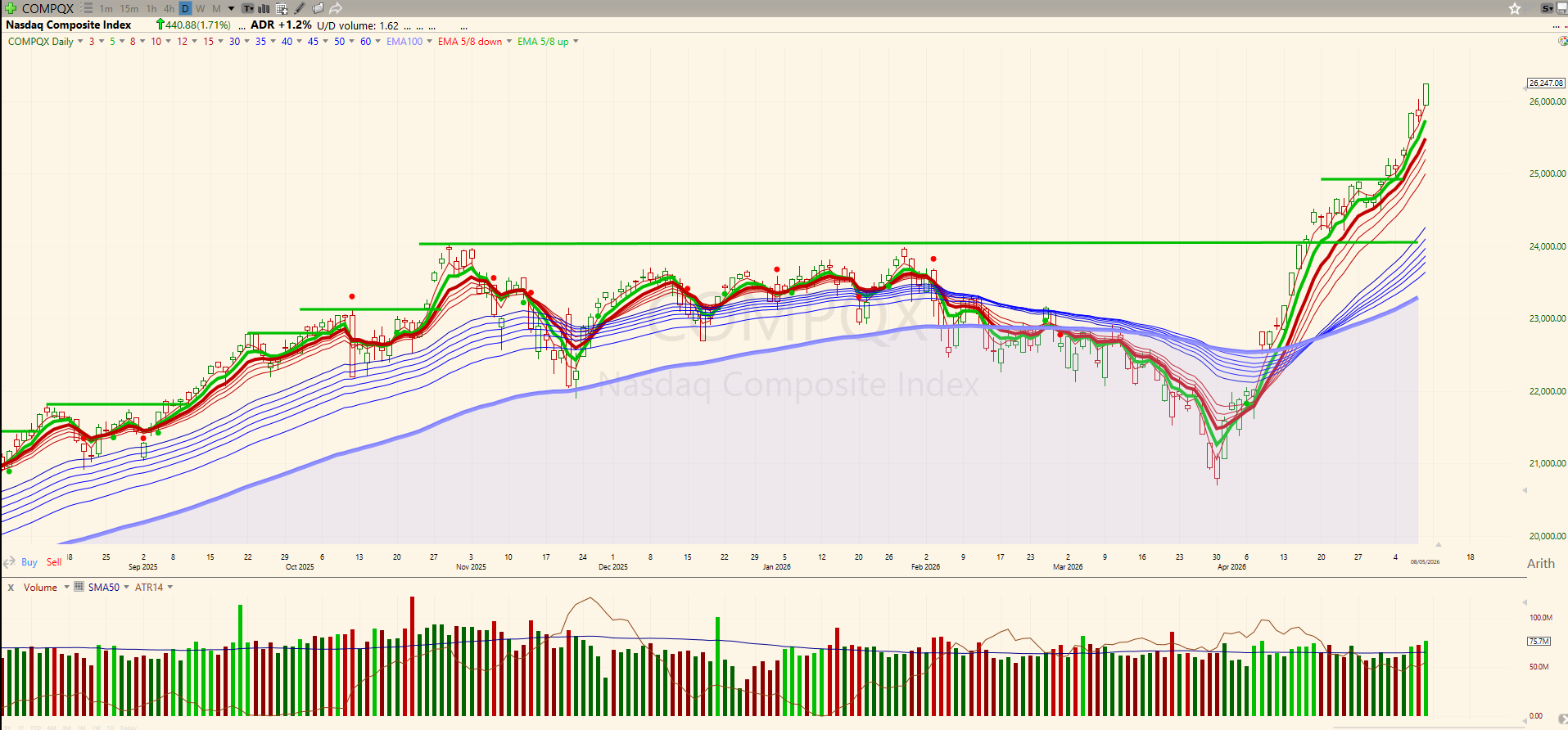Viewport: 1568px width, 730px height.
Task: Click the U/D volume: 1.62 label
Action: (358, 25)
